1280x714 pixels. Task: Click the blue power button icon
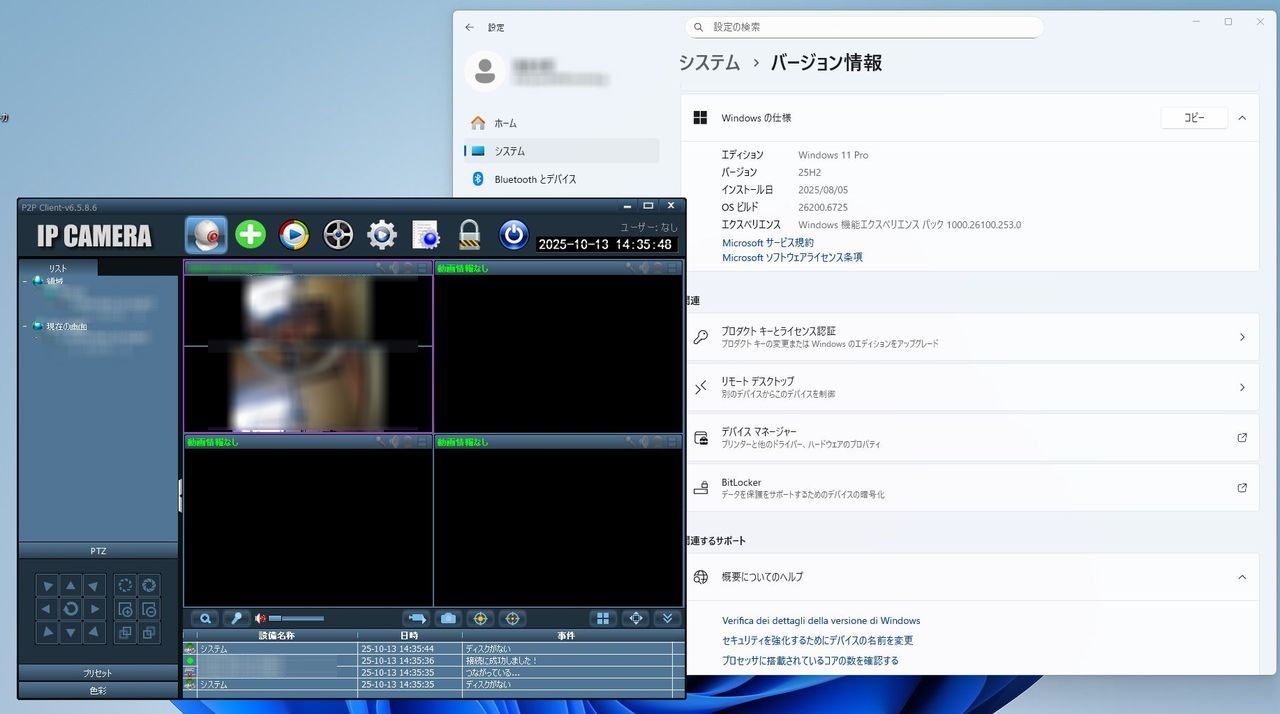[x=513, y=235]
